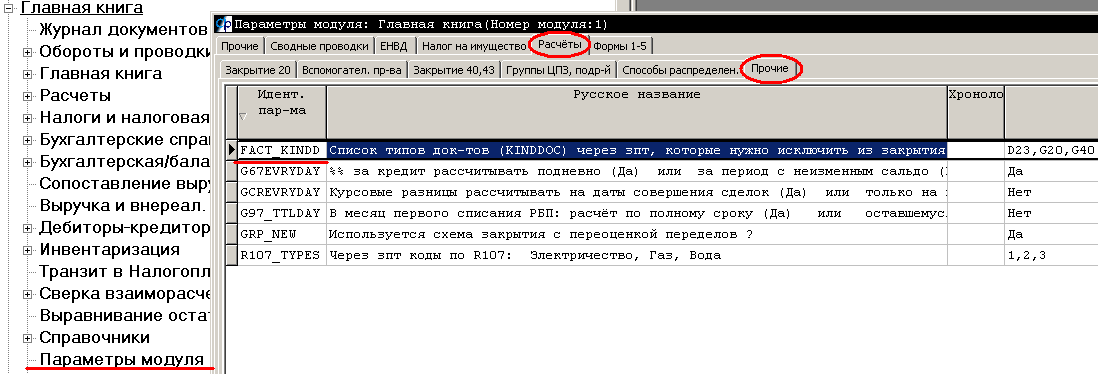Select Выравнивание остатков tree item
This screenshot has width=1099, height=374.
125,316
